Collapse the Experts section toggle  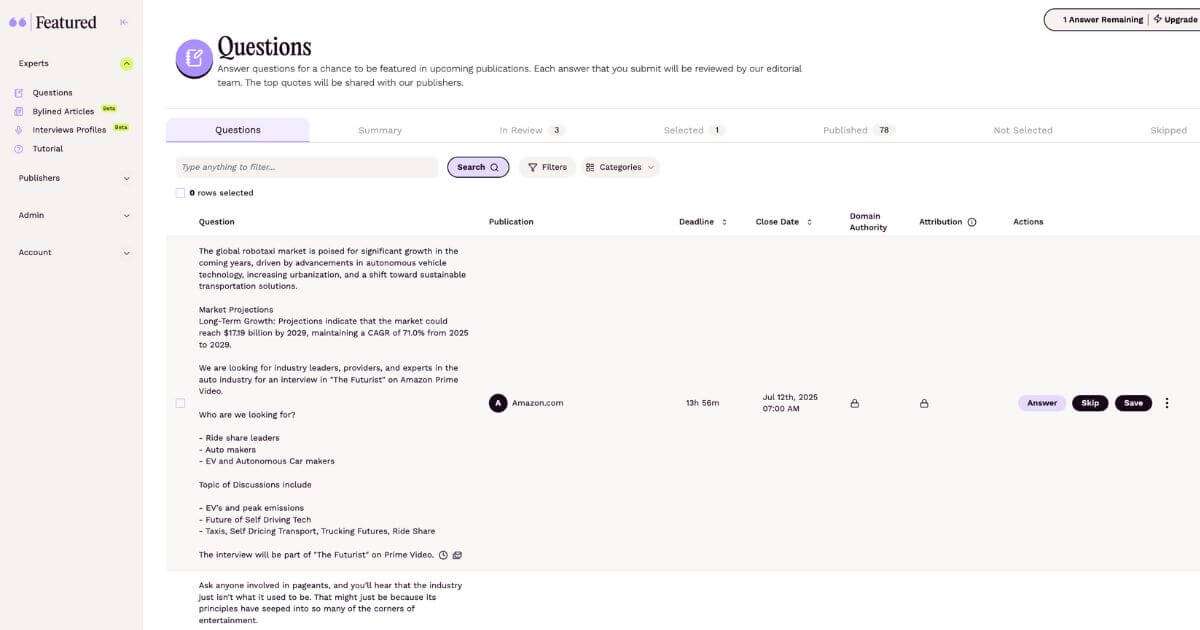tap(127, 62)
